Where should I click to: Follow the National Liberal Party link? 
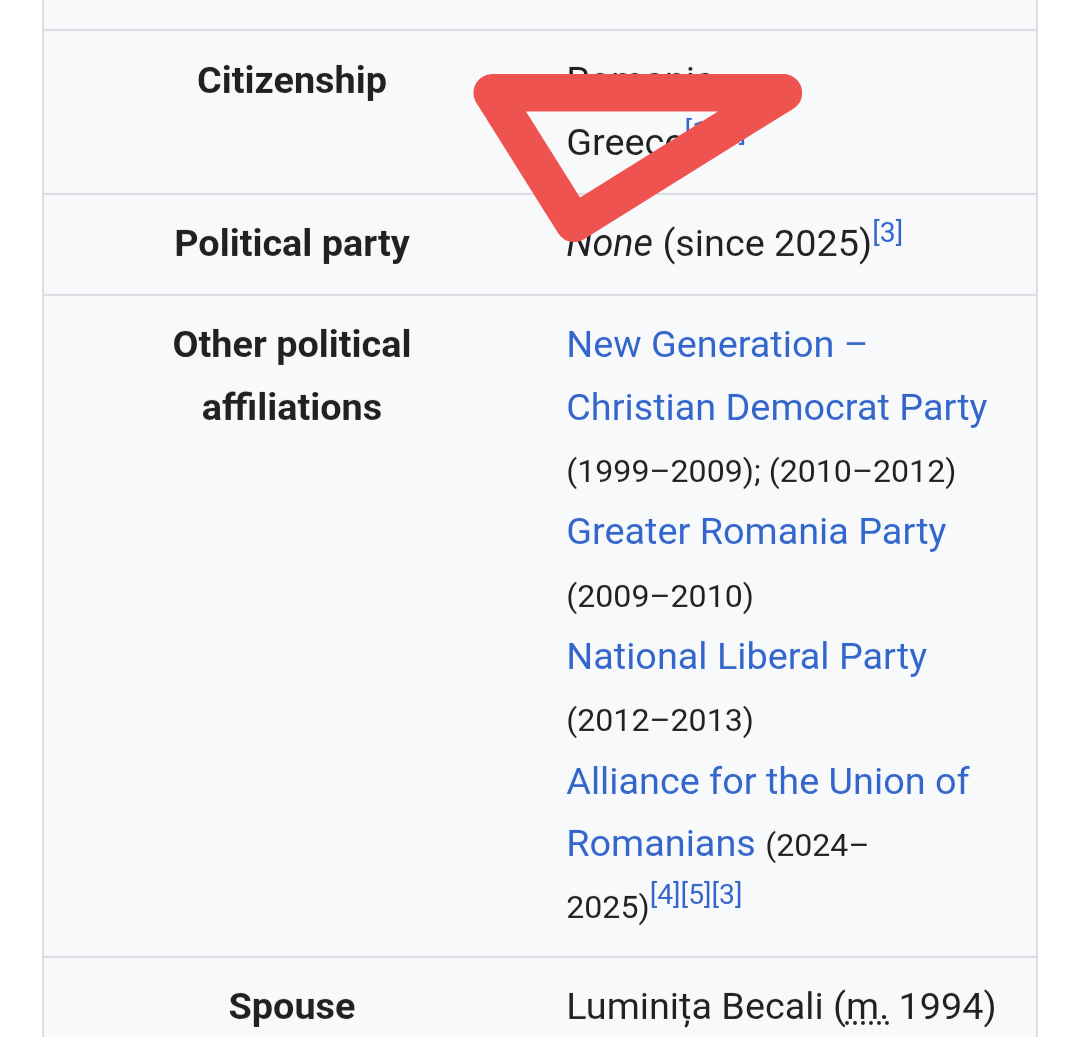pos(747,656)
